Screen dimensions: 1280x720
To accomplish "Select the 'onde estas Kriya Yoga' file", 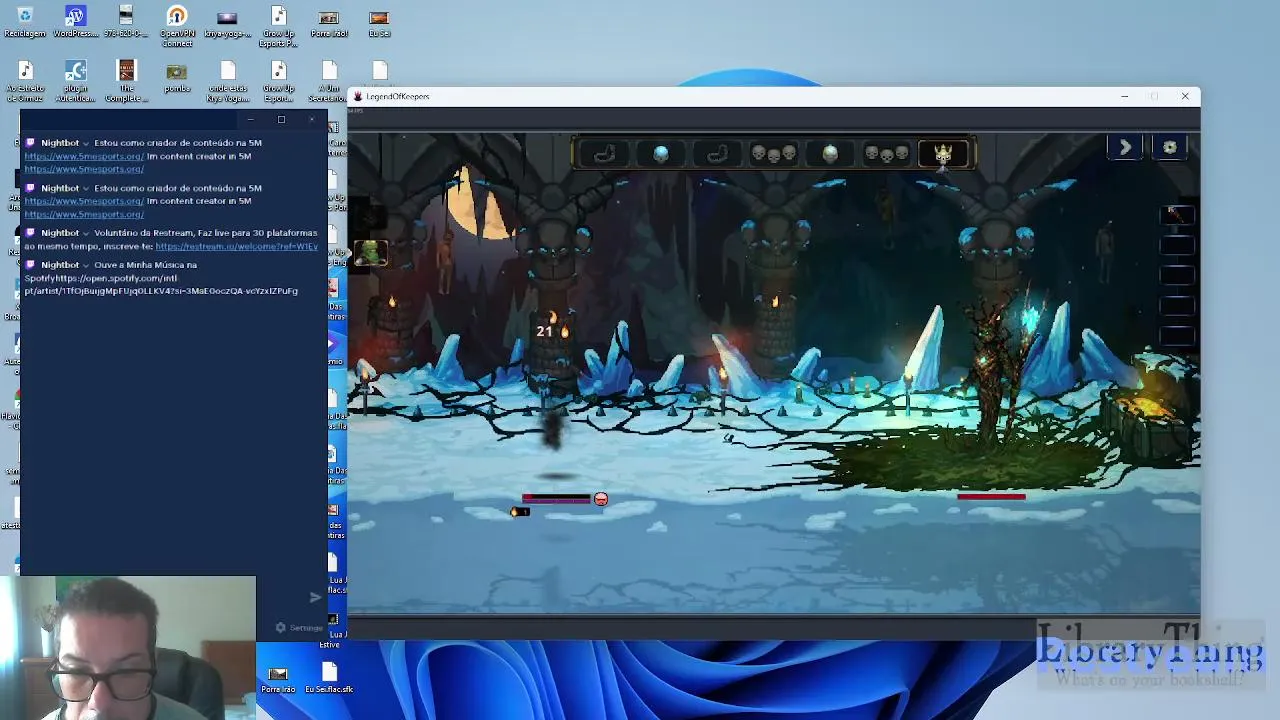I will [228, 82].
